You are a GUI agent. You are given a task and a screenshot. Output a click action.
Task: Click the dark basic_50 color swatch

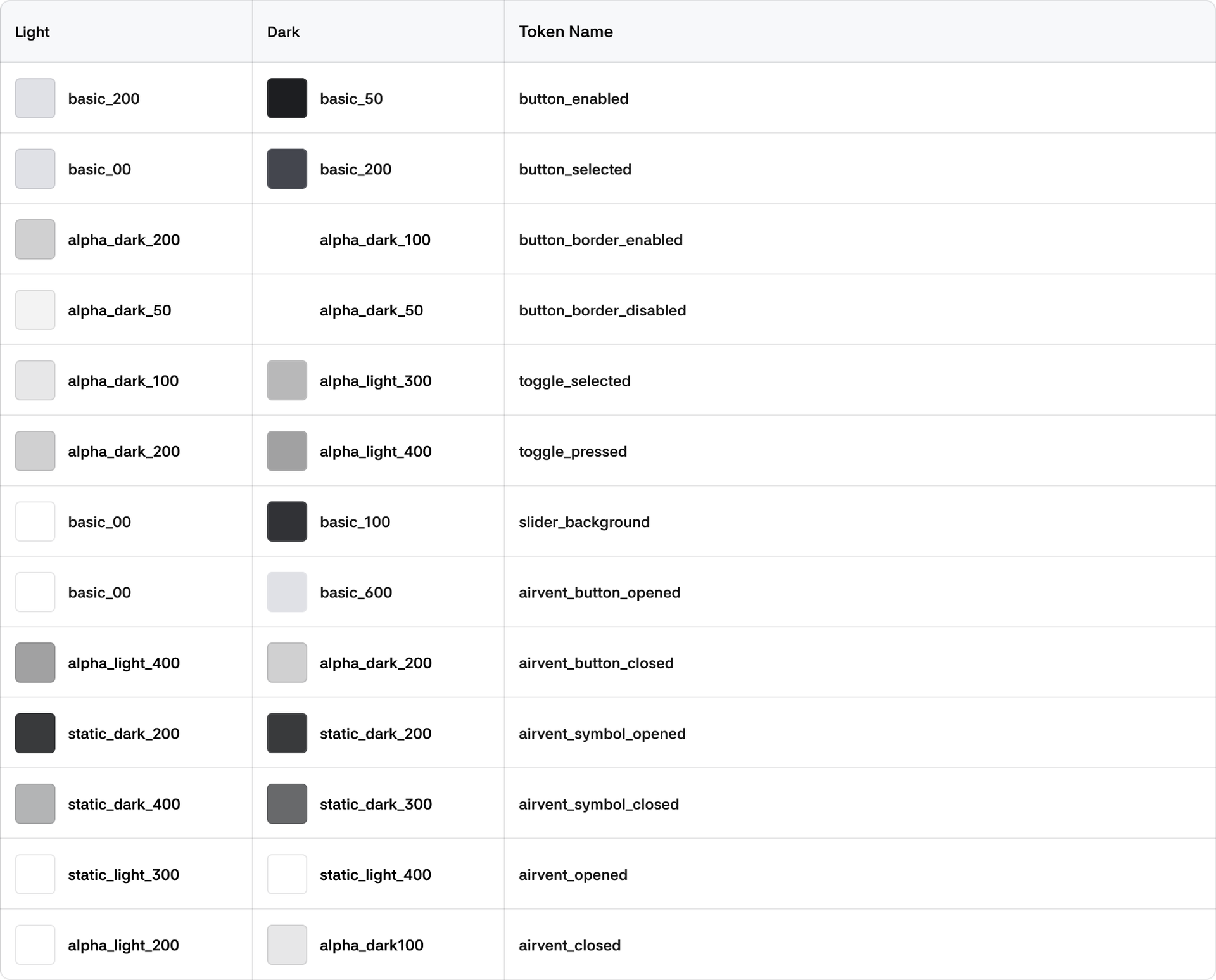point(287,98)
